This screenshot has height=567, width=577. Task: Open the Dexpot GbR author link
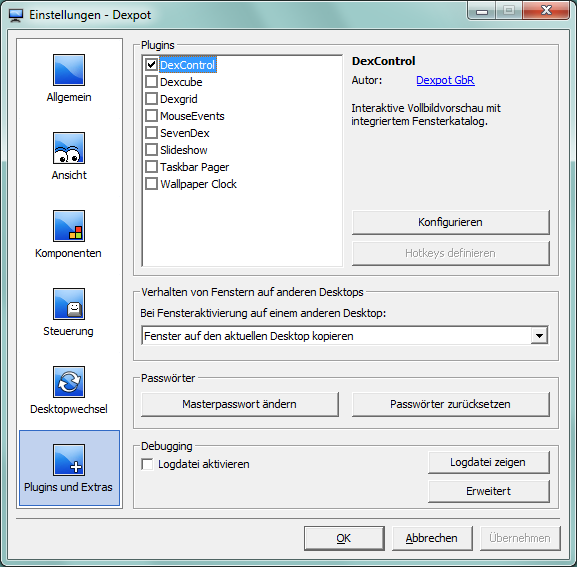[x=445, y=80]
